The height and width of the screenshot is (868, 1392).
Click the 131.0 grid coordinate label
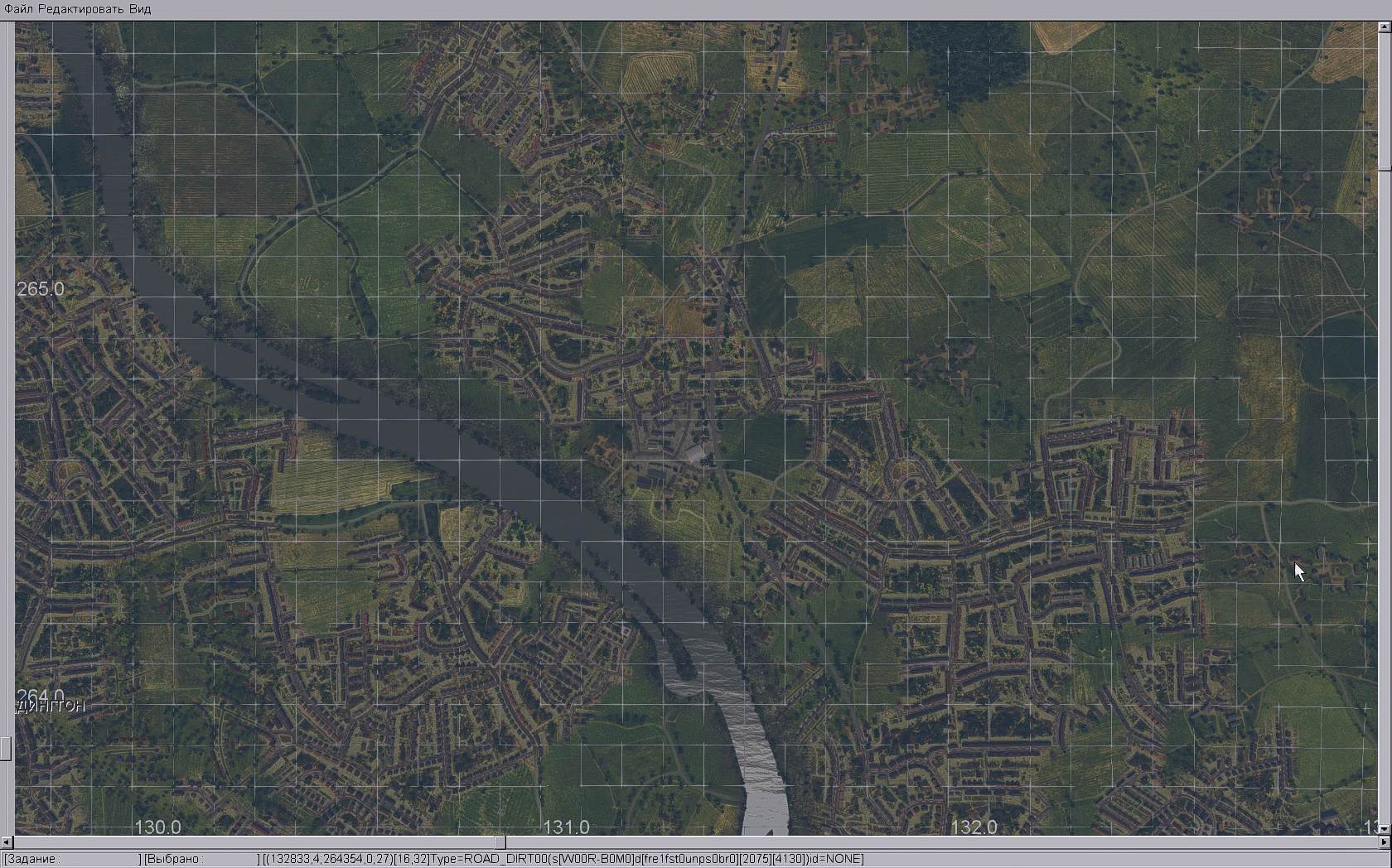pos(566,827)
